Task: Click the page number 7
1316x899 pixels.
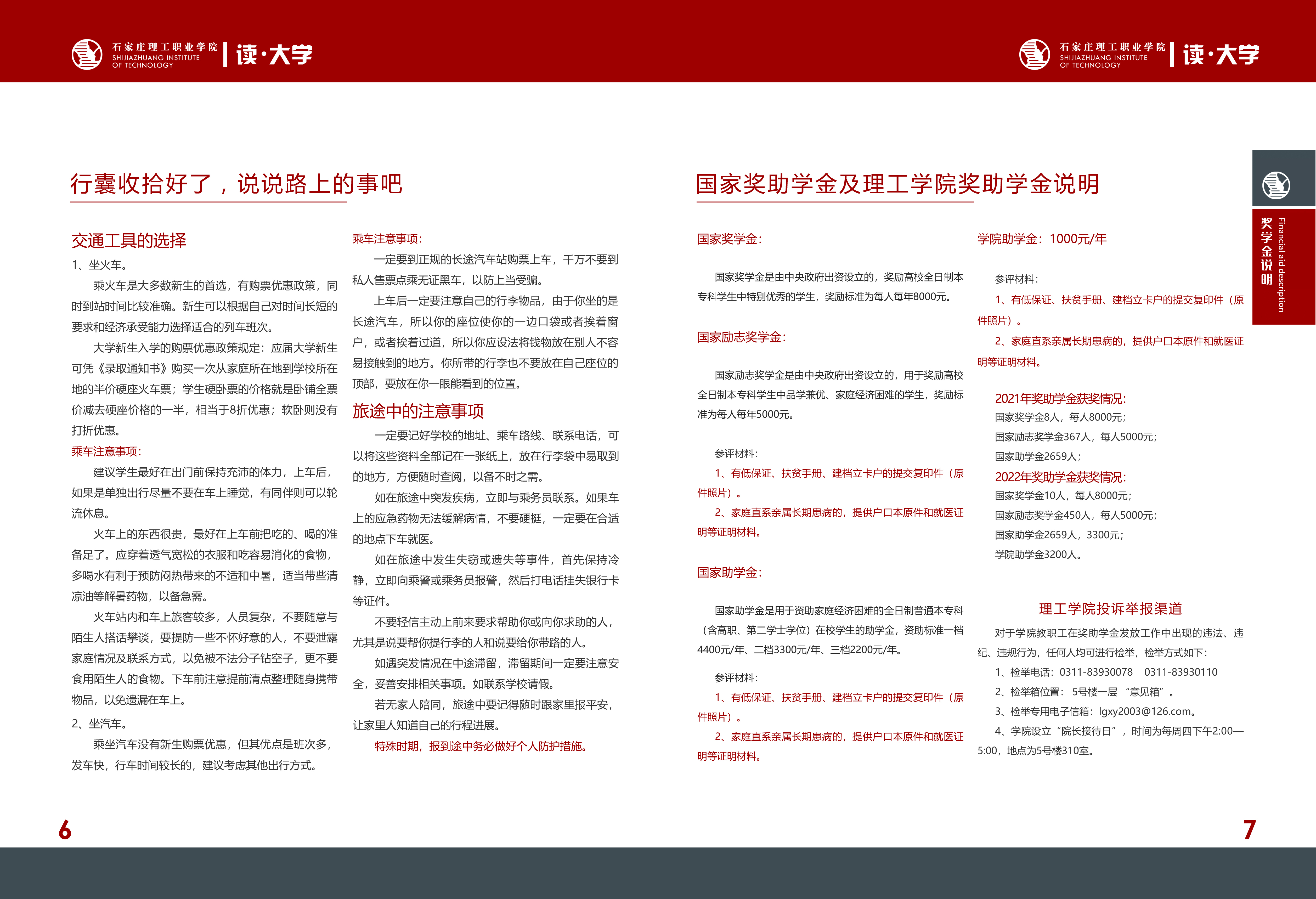Action: pyautogui.click(x=1250, y=830)
